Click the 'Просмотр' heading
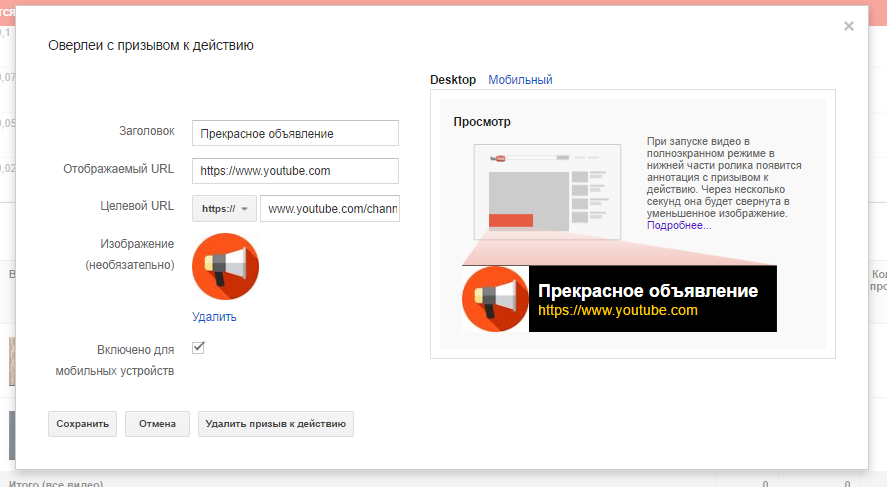 pyautogui.click(x=482, y=122)
